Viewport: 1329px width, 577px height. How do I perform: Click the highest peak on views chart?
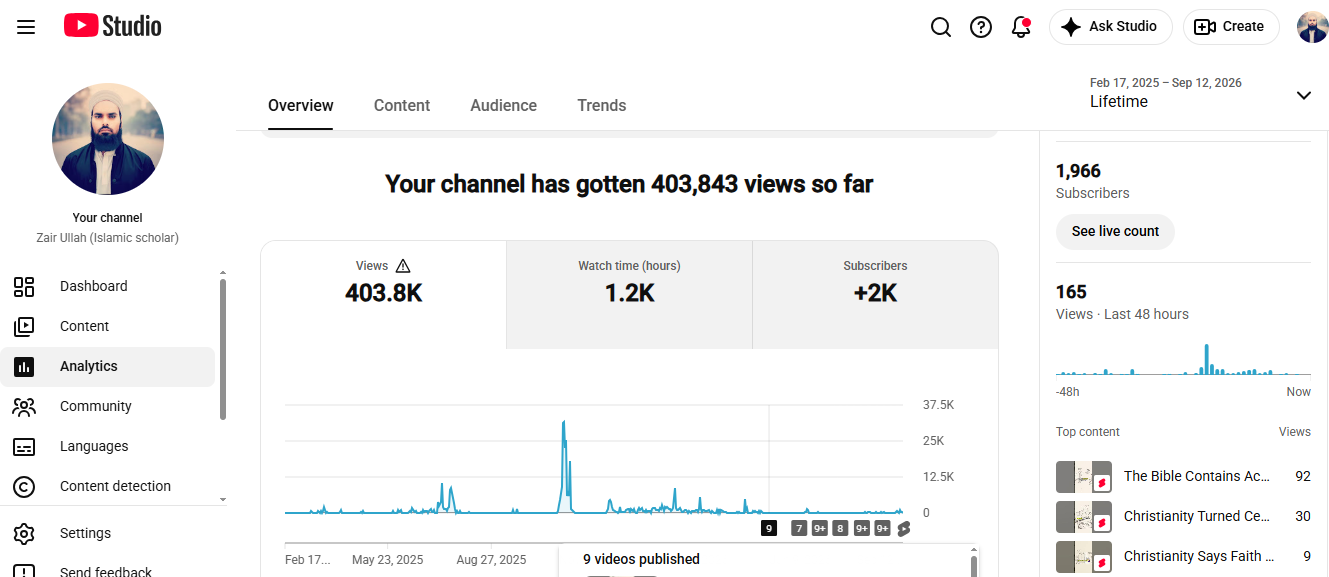tap(564, 423)
